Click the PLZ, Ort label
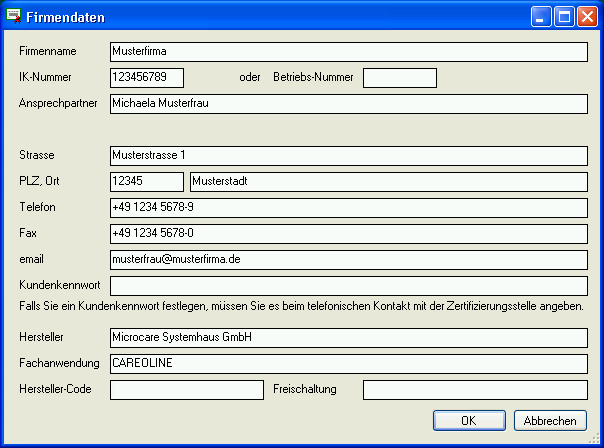 39,181
